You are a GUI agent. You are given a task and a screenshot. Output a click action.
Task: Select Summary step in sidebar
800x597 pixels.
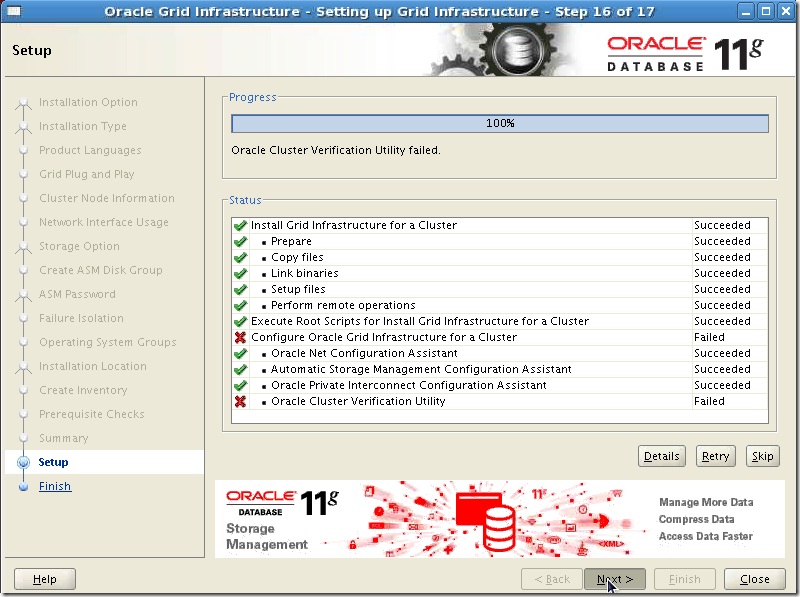pos(64,438)
